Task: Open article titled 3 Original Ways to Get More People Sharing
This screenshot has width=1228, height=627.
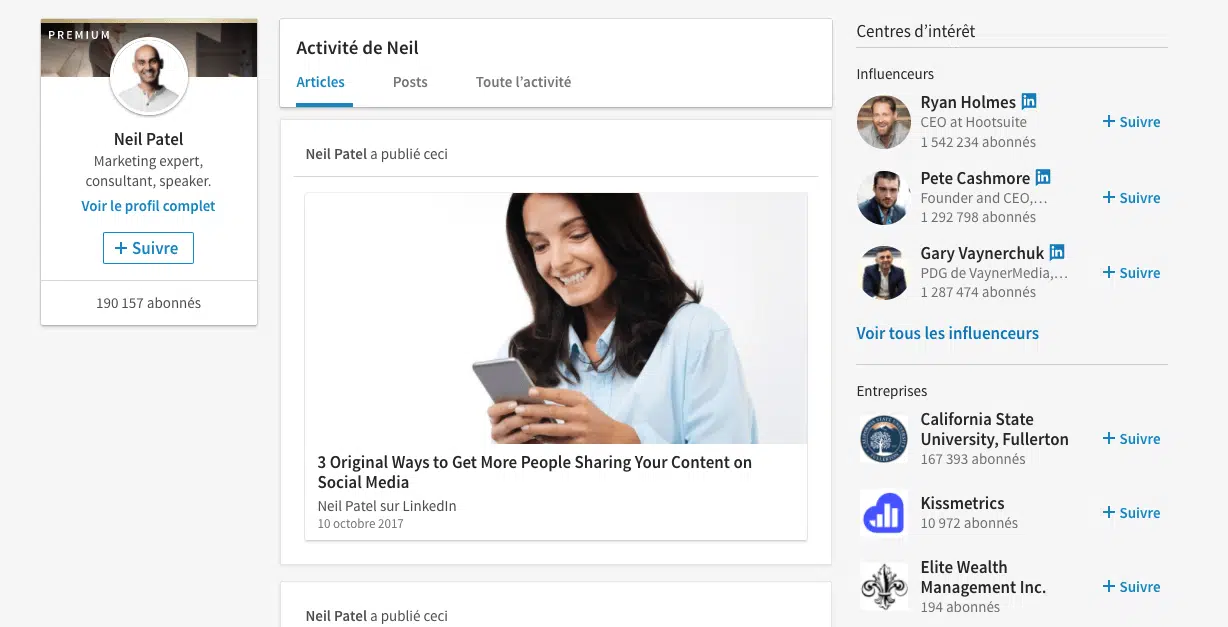Action: 535,472
